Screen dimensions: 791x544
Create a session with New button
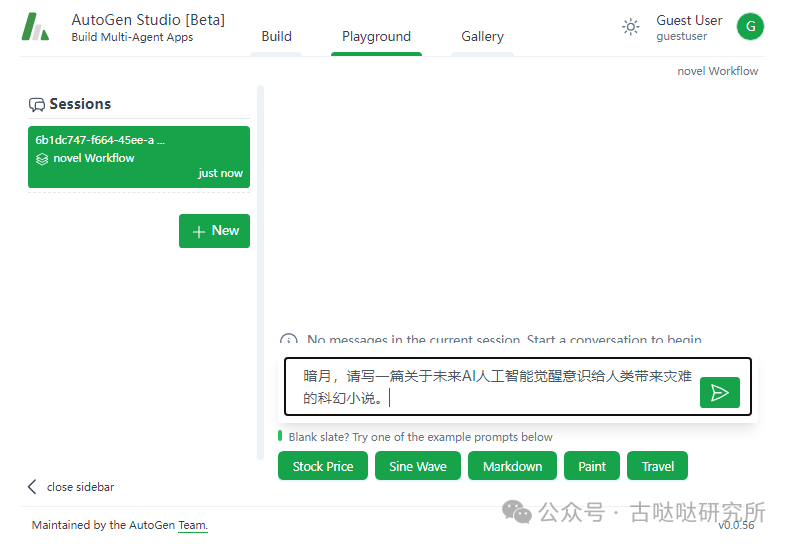pyautogui.click(x=214, y=231)
